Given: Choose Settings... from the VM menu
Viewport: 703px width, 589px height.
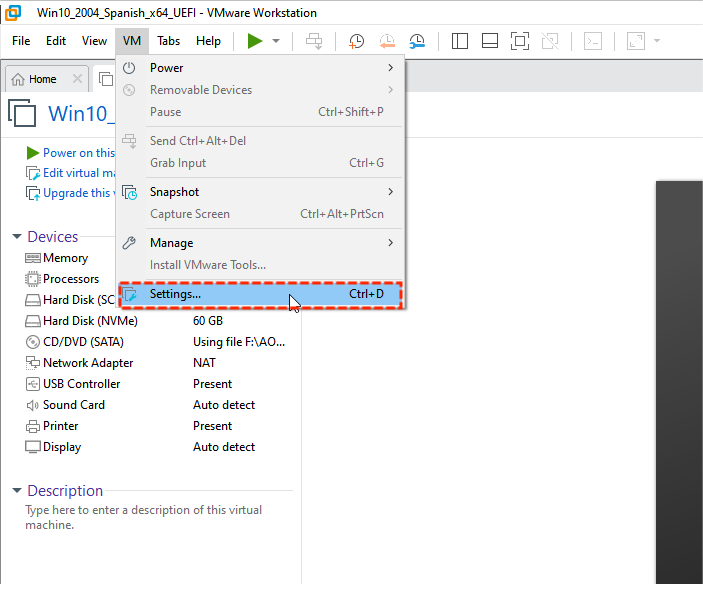Looking at the screenshot, I should [261, 294].
